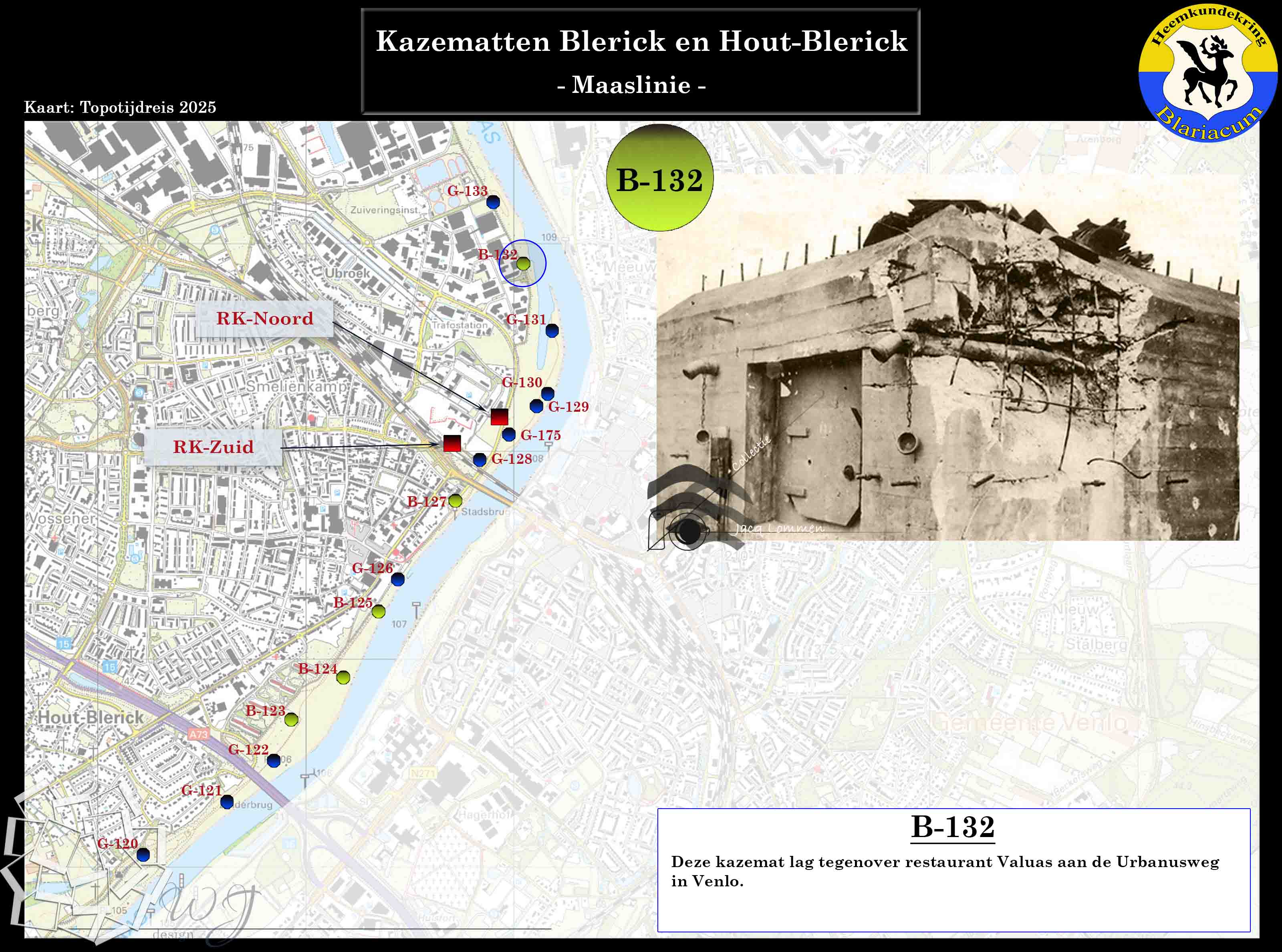Image resolution: width=1282 pixels, height=952 pixels.
Task: Click the green B-125 marker dot
Action: point(378,612)
